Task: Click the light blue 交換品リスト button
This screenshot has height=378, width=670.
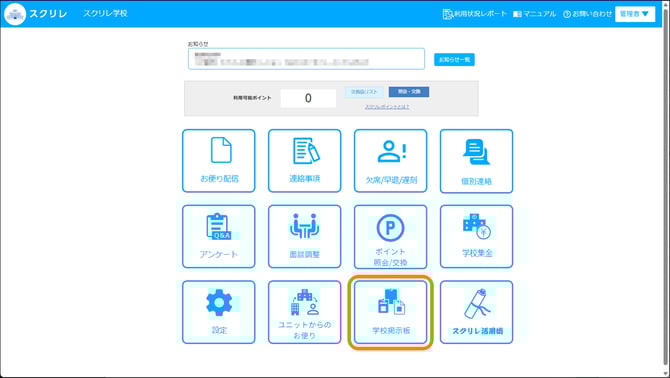Action: tap(364, 92)
